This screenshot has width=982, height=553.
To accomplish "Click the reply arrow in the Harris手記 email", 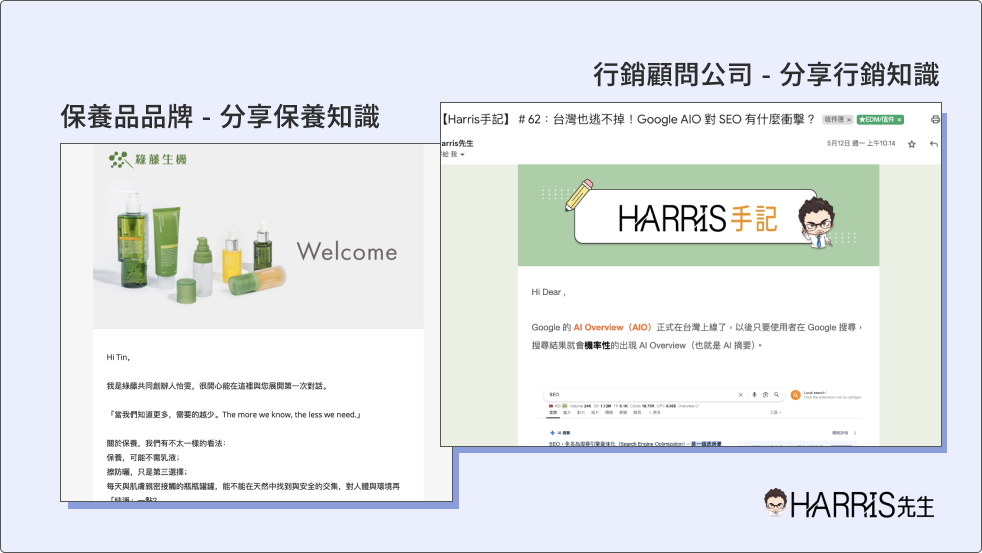I will (934, 144).
